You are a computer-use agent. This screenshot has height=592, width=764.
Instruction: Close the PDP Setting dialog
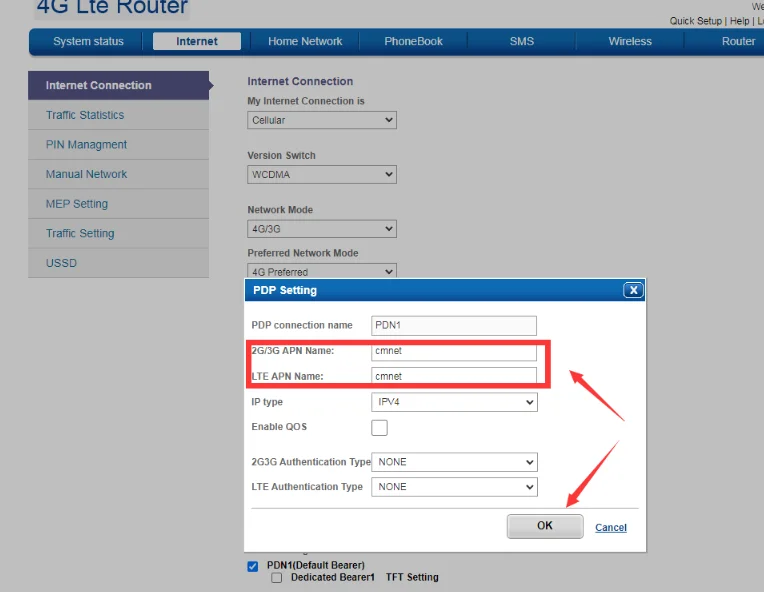click(x=632, y=290)
